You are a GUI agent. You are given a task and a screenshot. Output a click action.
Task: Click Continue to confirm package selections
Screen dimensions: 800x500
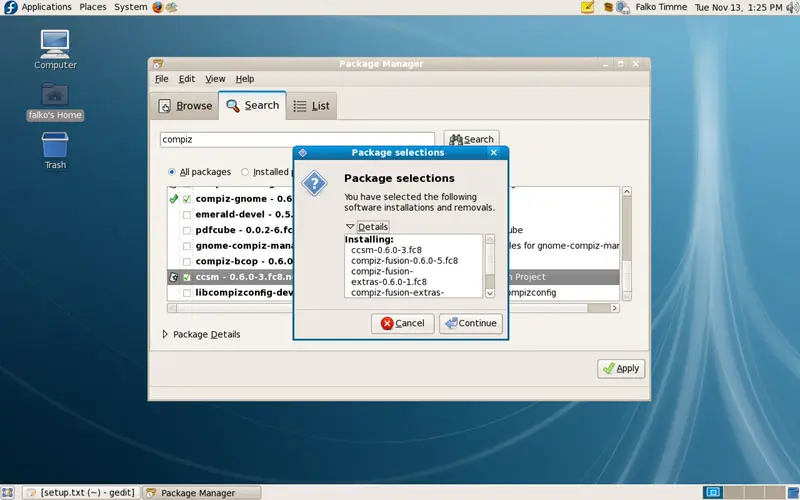[471, 323]
